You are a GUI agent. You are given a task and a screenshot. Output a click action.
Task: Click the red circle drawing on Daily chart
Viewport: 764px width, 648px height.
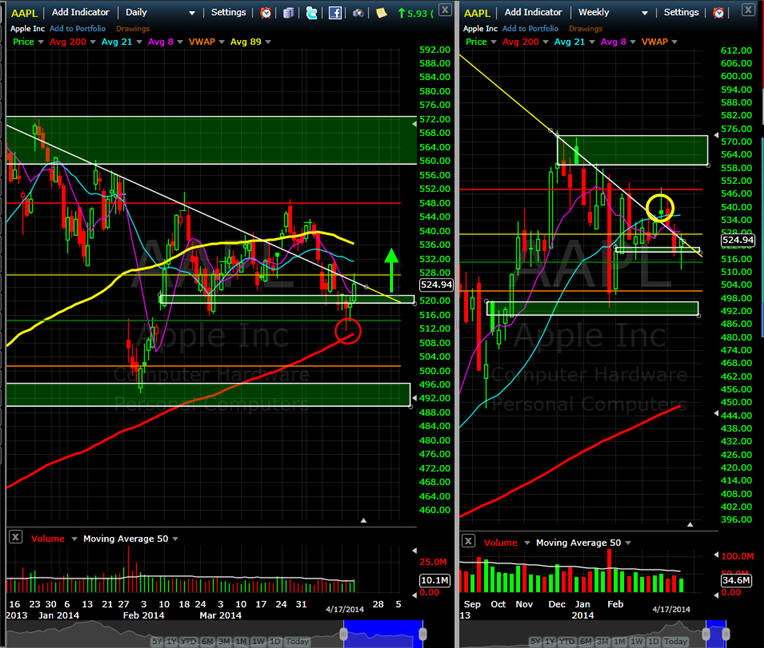pyautogui.click(x=348, y=331)
